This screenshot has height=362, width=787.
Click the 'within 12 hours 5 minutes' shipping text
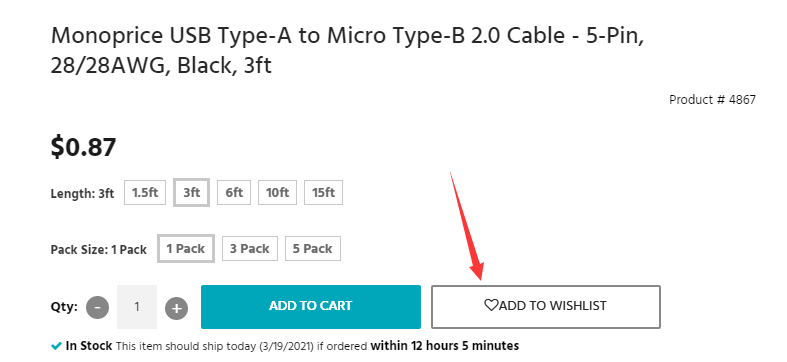tap(445, 346)
